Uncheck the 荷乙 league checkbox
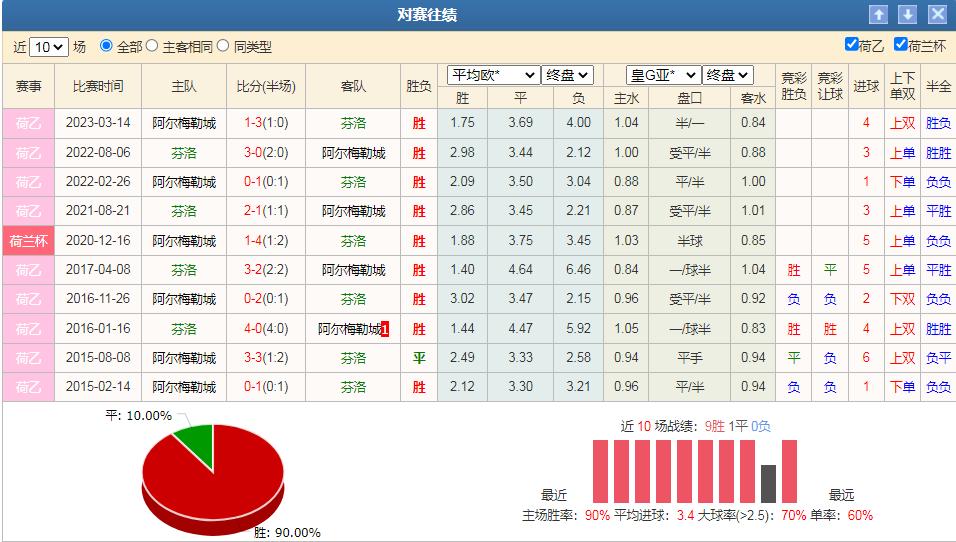Screen dimensions: 956x542 [852, 44]
